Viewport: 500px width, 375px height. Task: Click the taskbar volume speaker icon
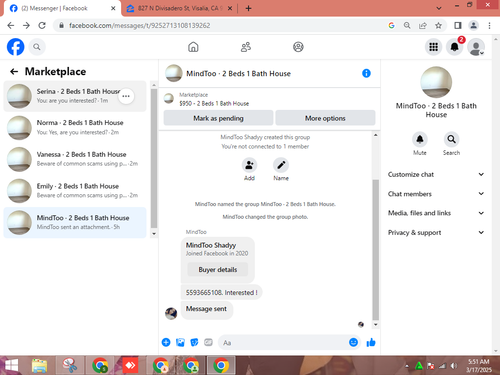(454, 366)
